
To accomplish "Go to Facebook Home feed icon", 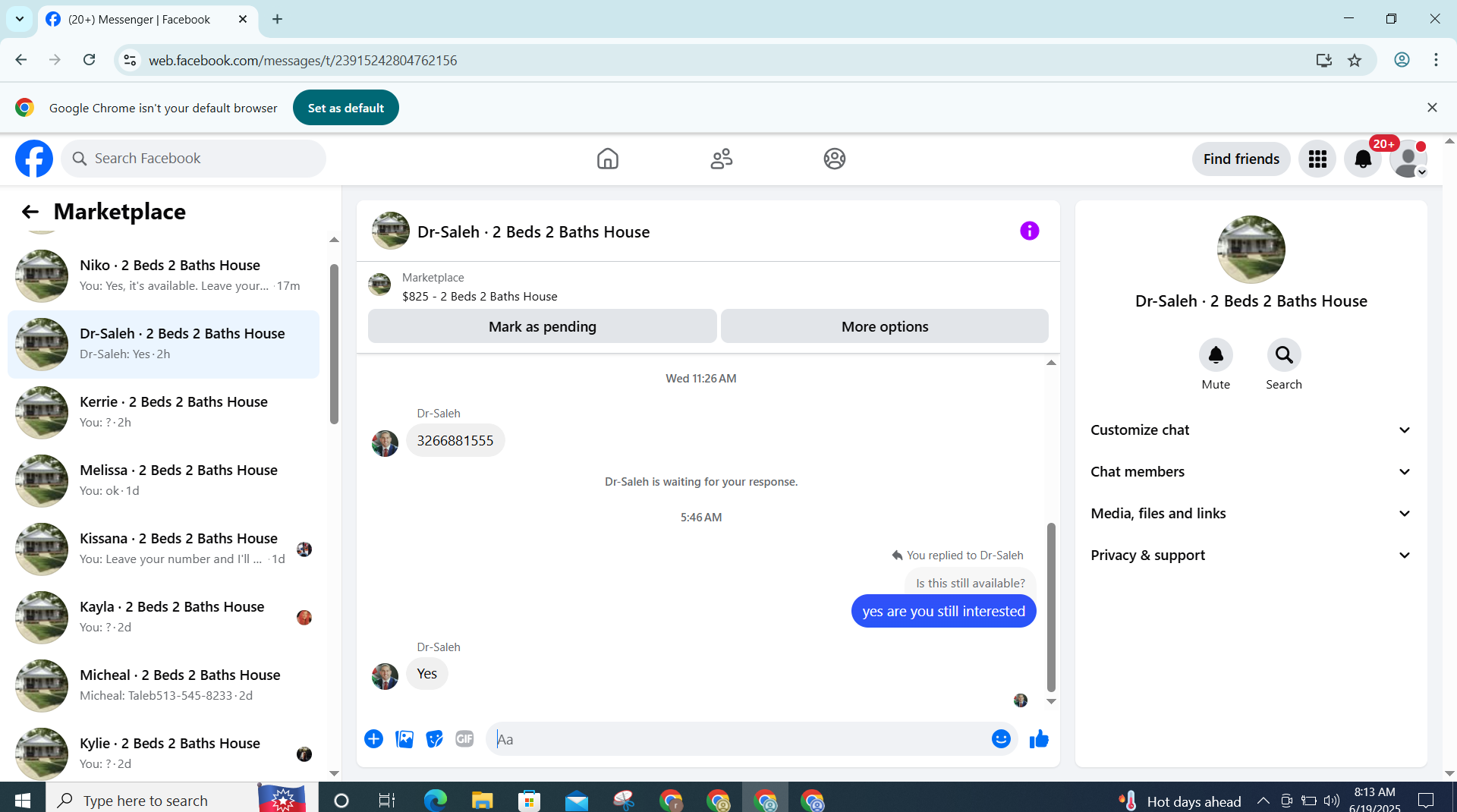I will pyautogui.click(x=608, y=159).
